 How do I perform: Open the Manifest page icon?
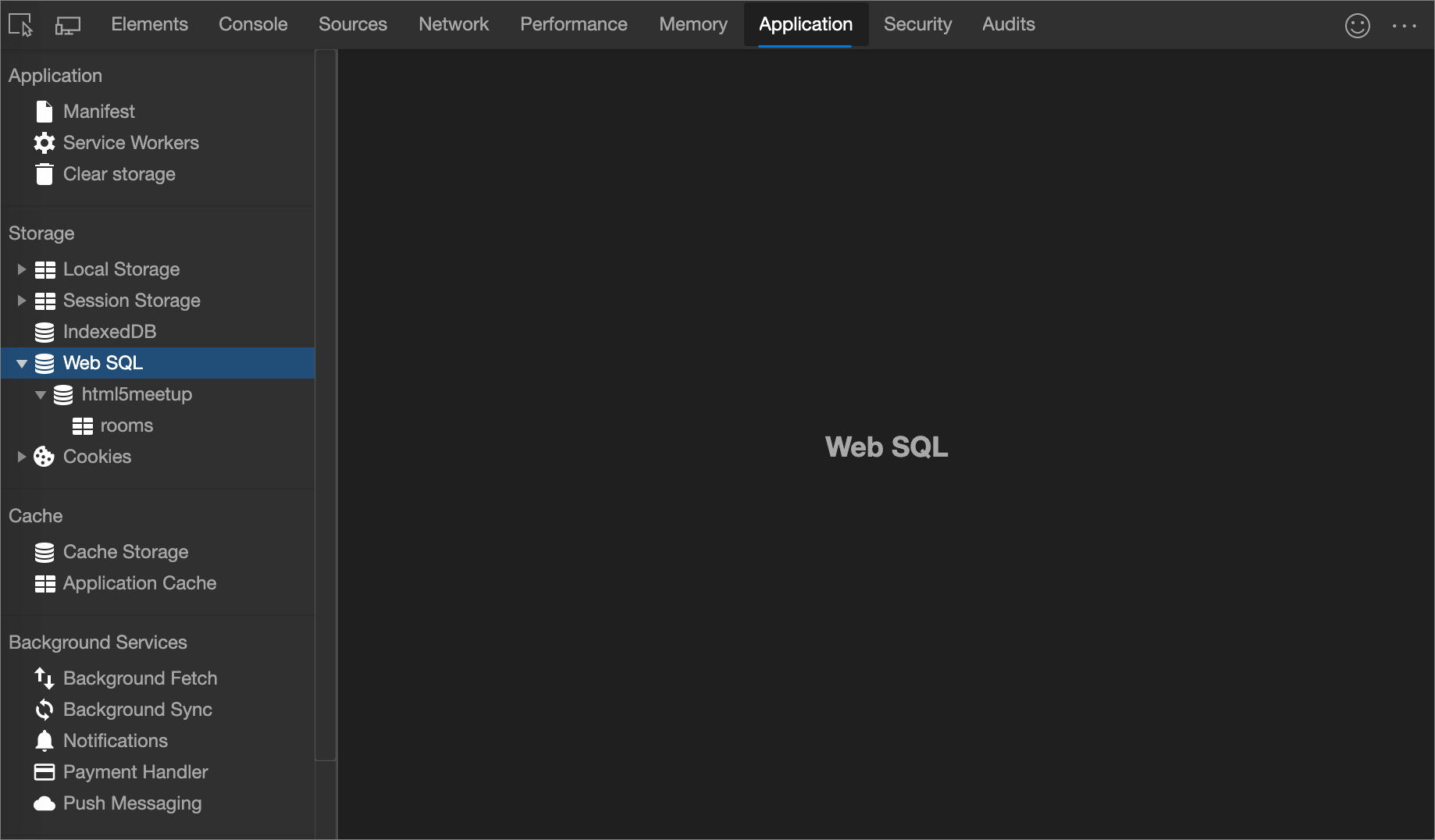pos(45,111)
